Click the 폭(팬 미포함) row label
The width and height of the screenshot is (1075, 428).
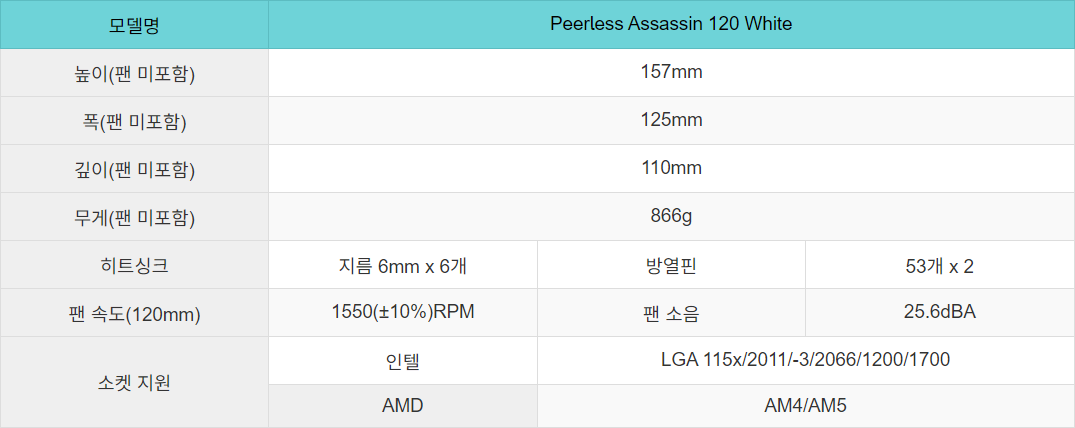[134, 121]
